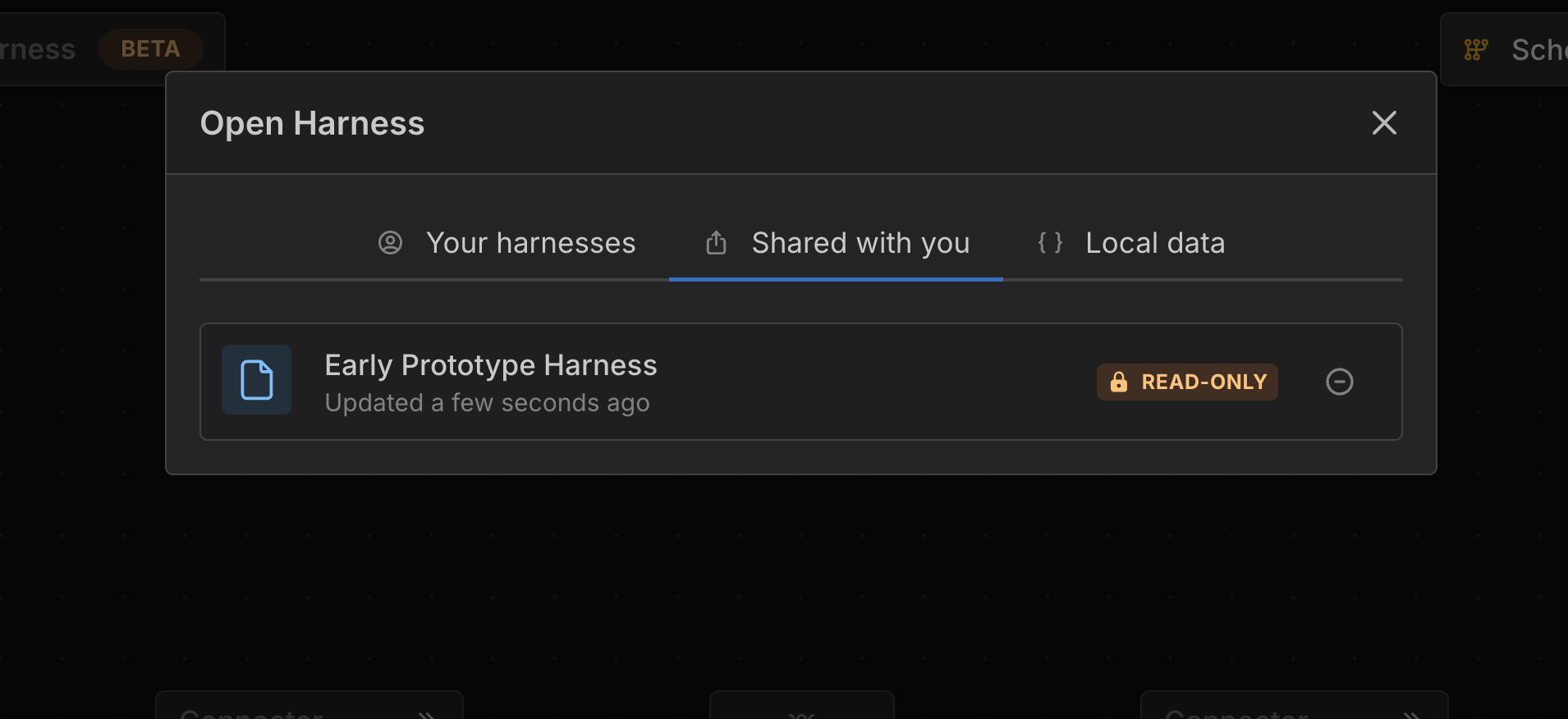Screen dimensions: 1568x719
Task: Expand the bottom-right Connector card with its double chevron
Action: tap(1411, 714)
